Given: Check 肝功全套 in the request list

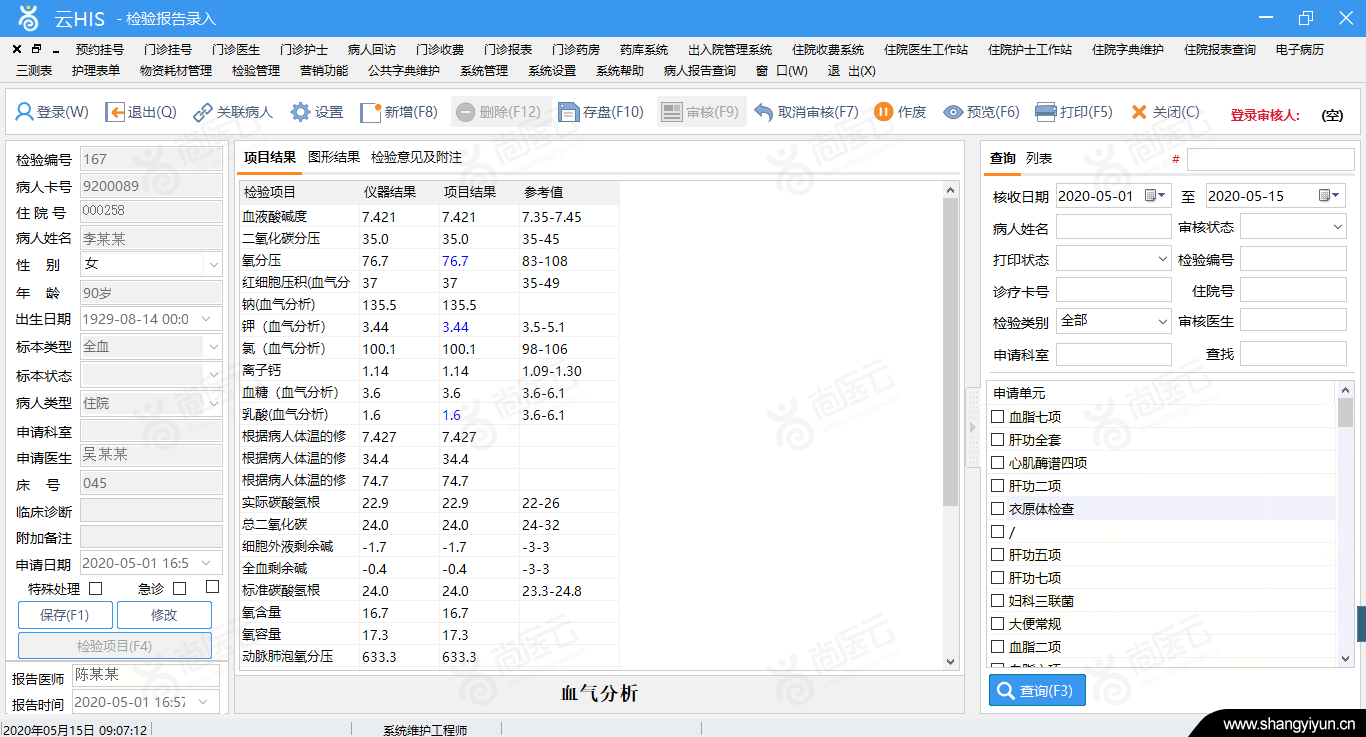Looking at the screenshot, I should point(997,440).
